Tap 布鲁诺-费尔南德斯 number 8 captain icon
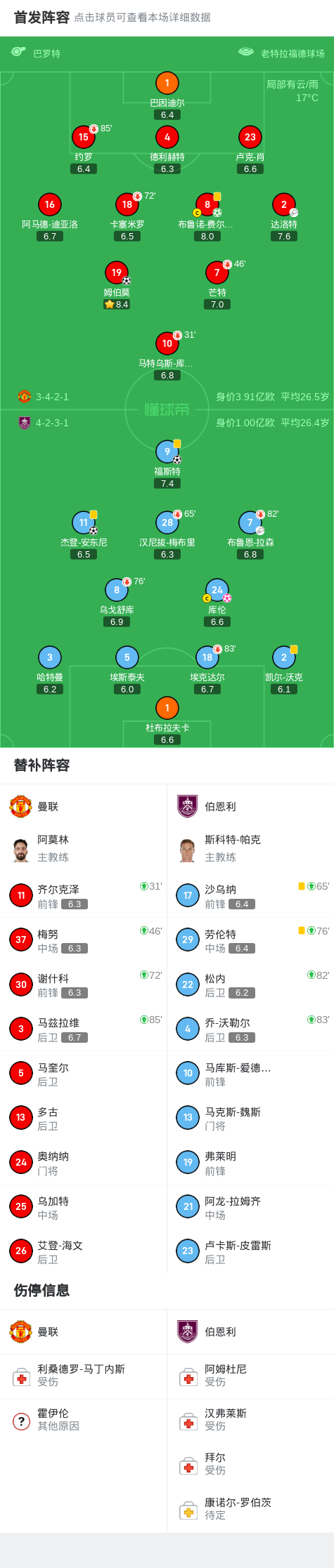 click(x=197, y=213)
